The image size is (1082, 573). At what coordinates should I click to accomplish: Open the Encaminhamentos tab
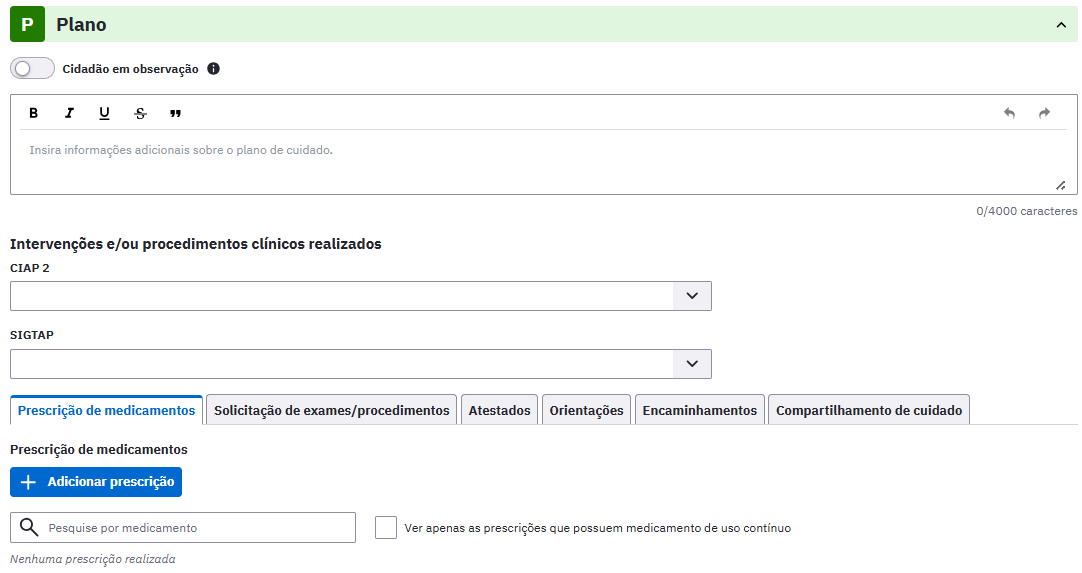click(x=700, y=410)
